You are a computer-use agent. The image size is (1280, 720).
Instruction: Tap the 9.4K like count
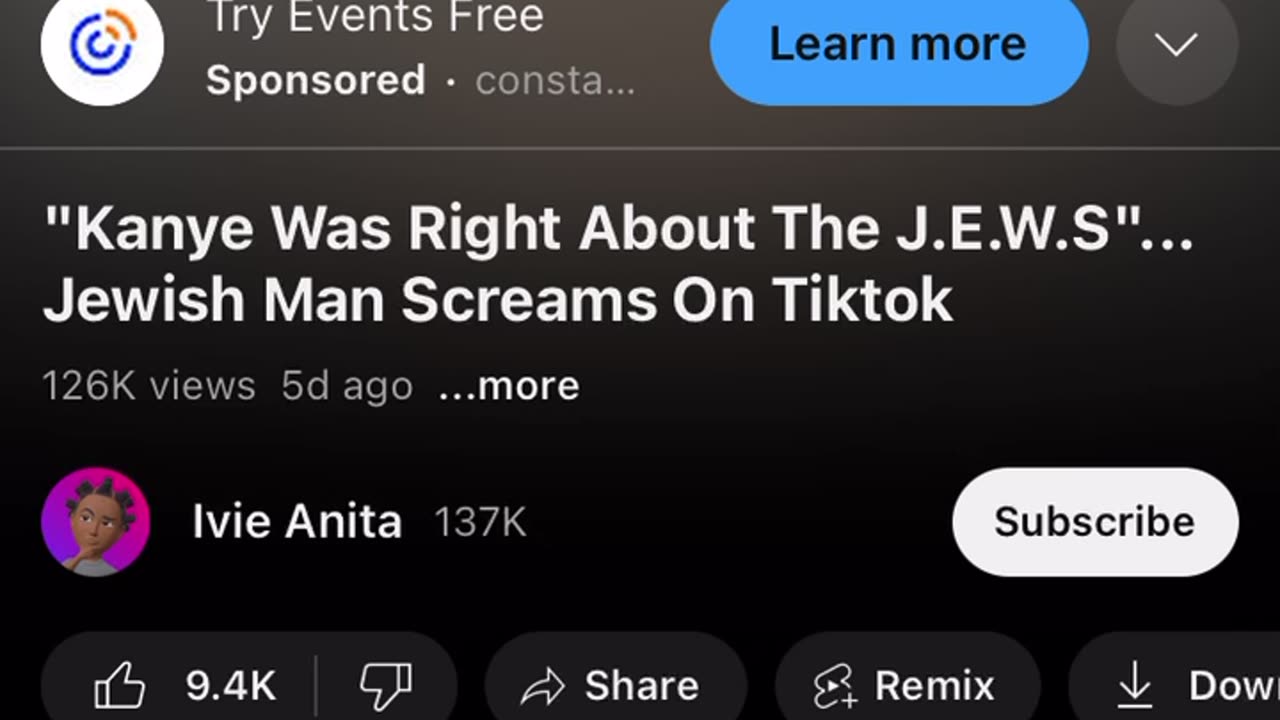tap(231, 686)
